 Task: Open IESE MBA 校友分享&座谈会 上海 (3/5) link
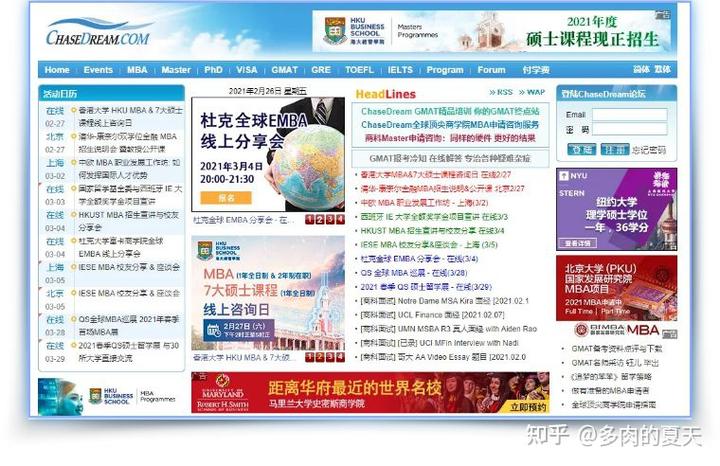tap(429, 245)
